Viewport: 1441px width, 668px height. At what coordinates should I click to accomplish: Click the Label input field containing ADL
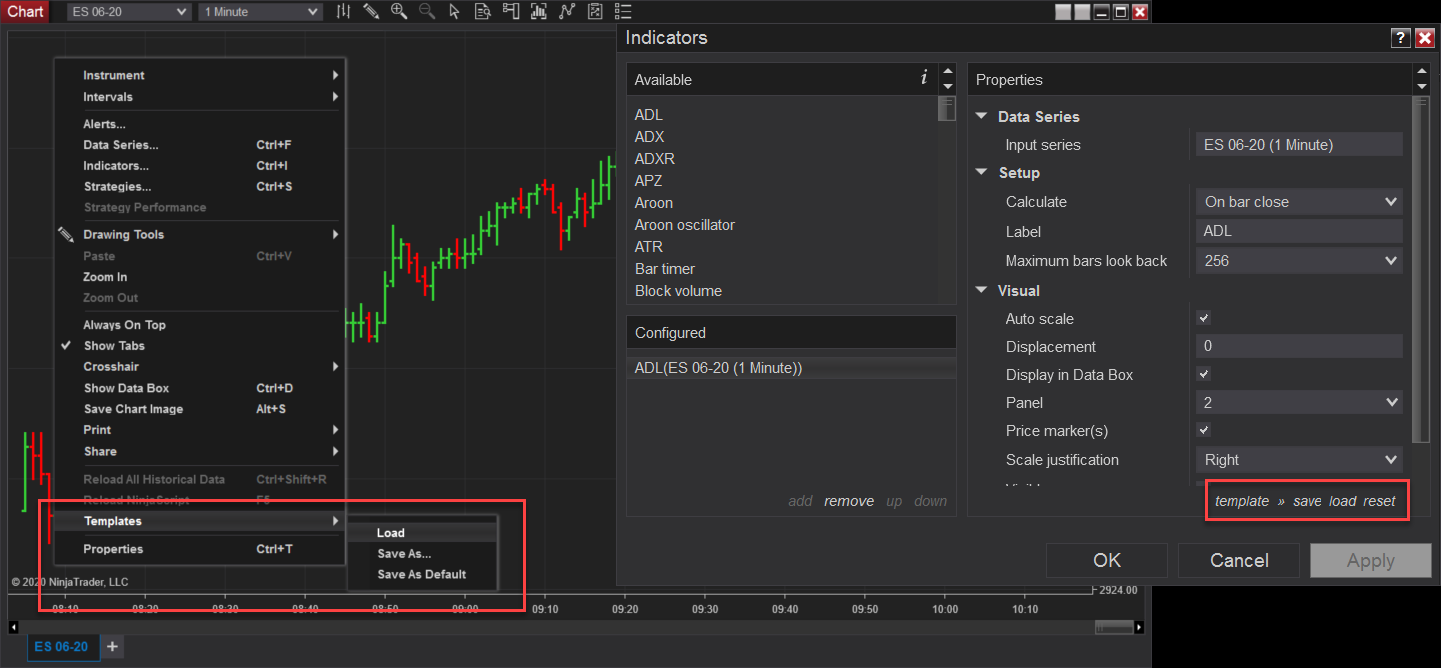pyautogui.click(x=1299, y=231)
